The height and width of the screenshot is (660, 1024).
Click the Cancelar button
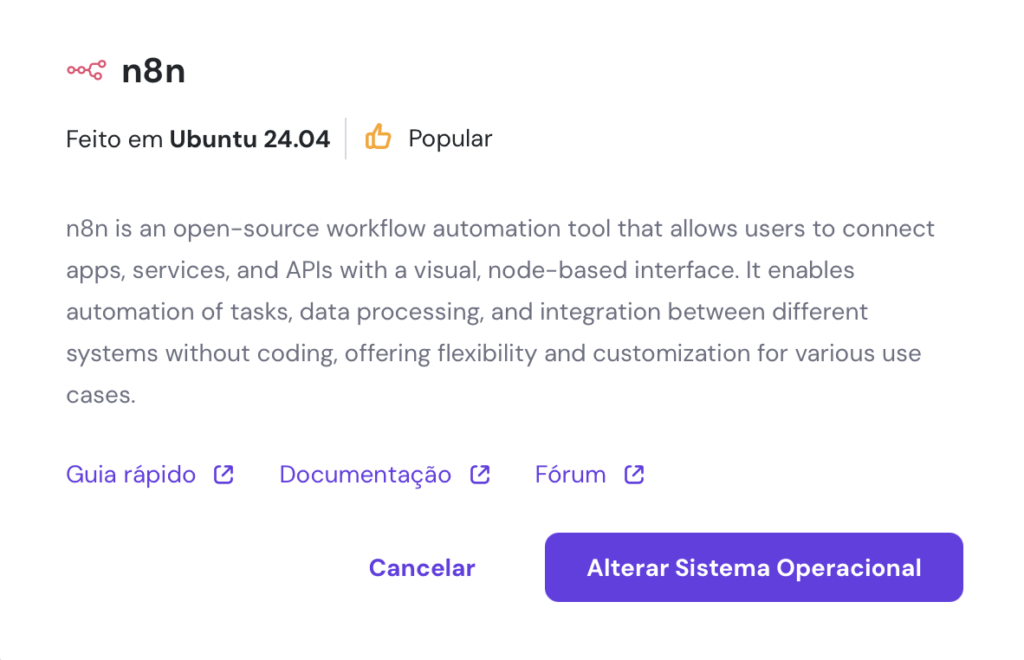click(x=422, y=567)
